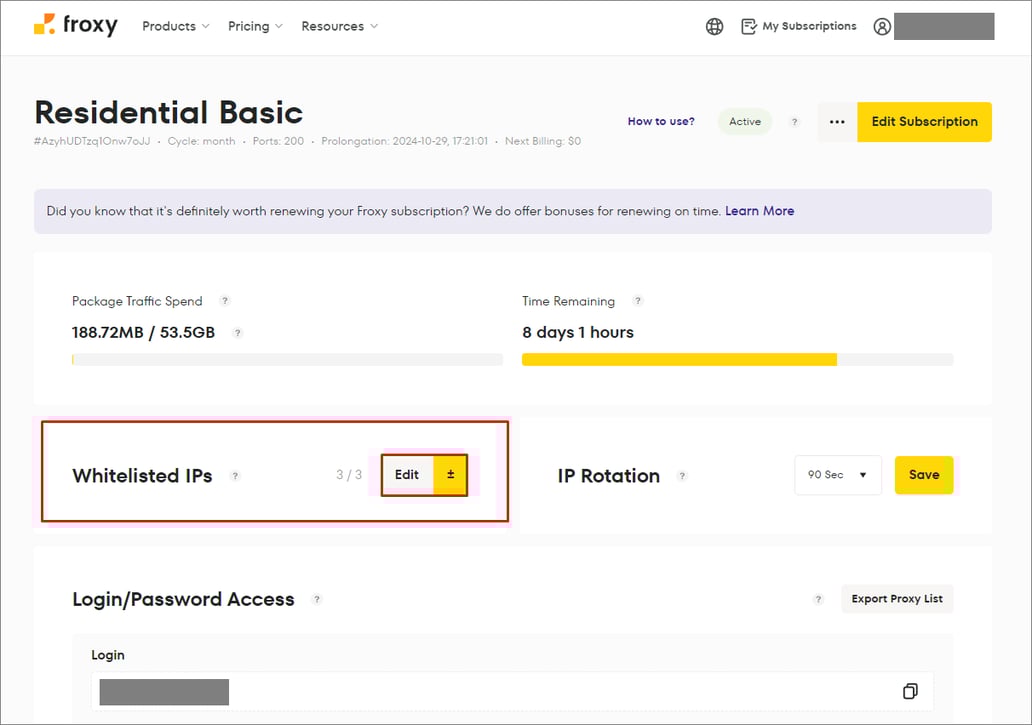
Task: Open the language globe icon
Action: click(x=714, y=27)
